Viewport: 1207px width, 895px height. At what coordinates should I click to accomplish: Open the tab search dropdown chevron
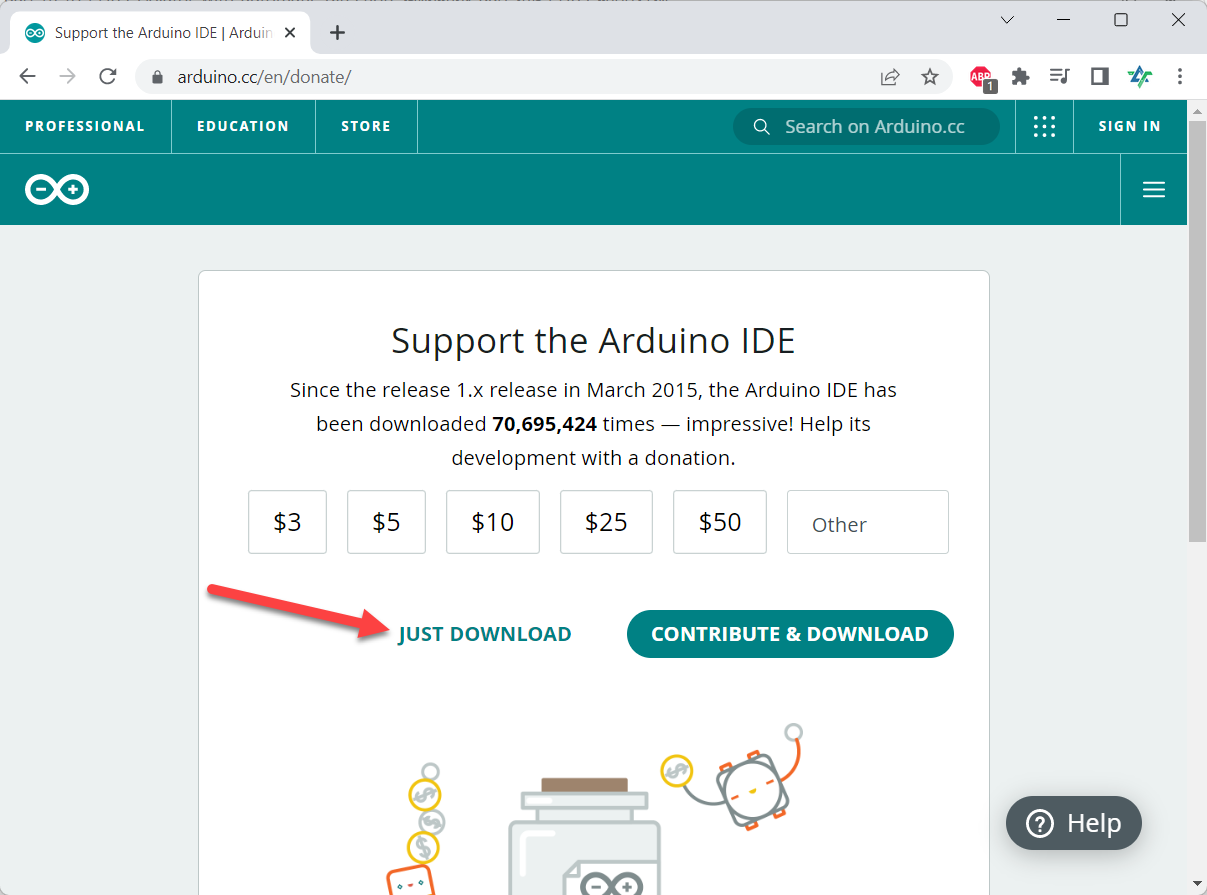(1007, 20)
